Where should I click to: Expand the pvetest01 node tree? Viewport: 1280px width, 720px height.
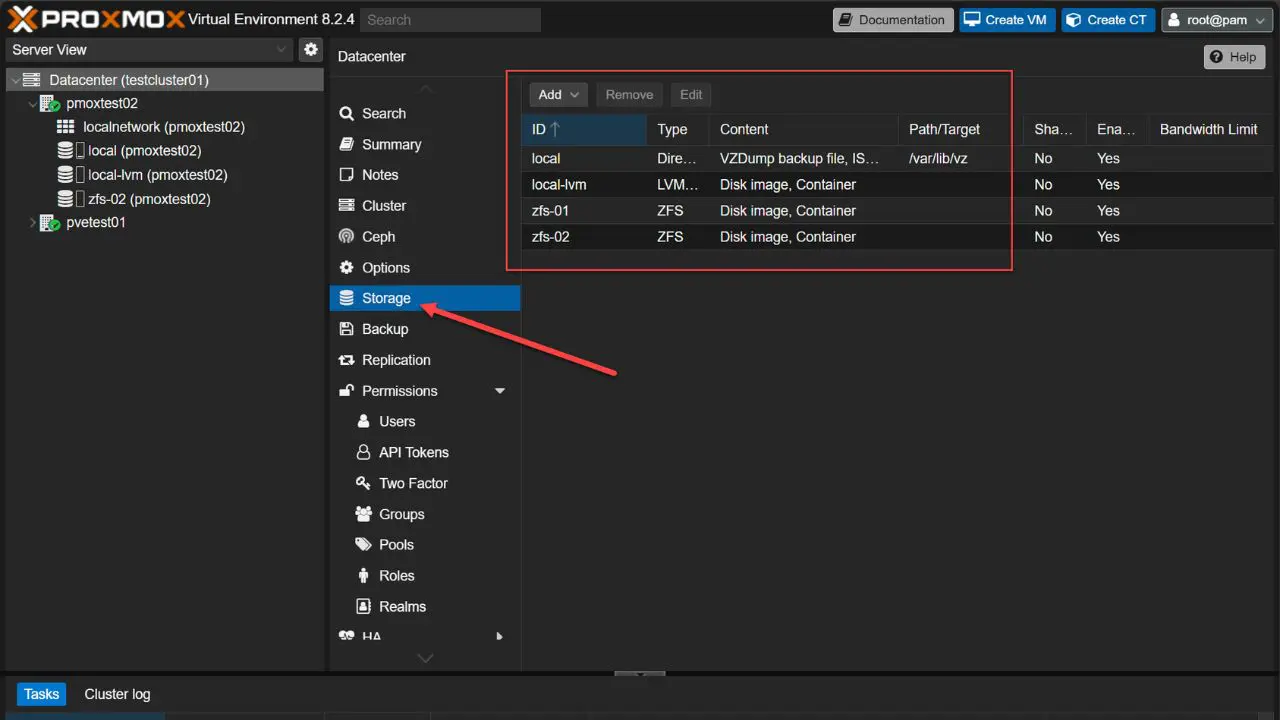coord(32,223)
